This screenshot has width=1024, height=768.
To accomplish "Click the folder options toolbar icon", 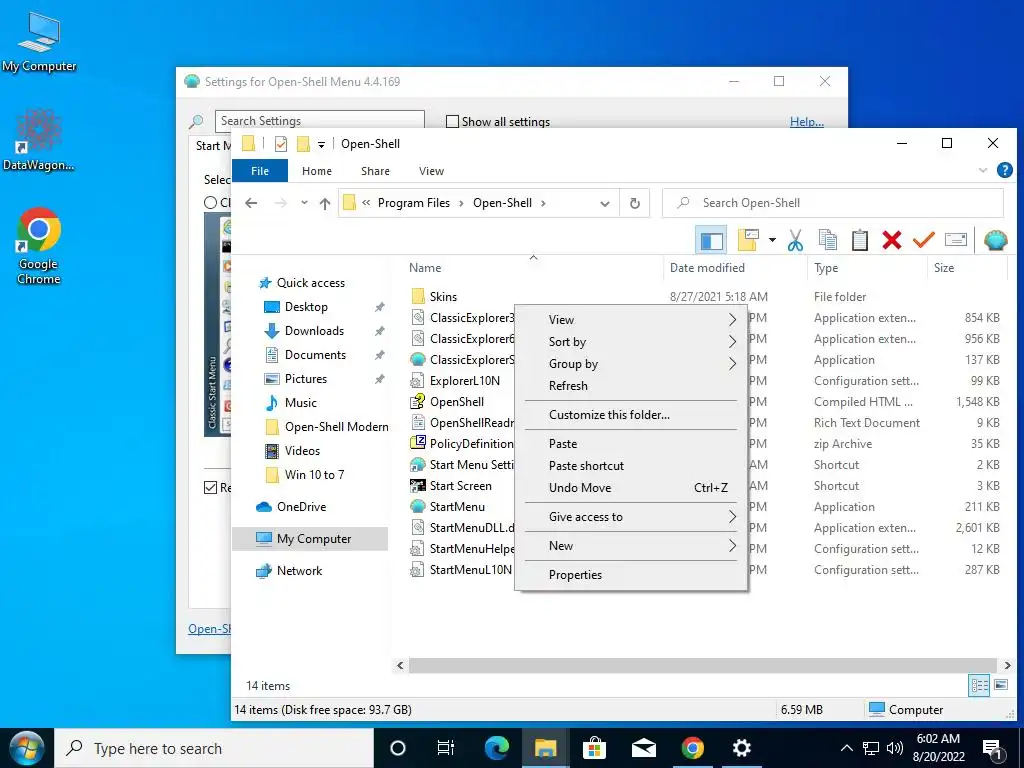I will pos(748,240).
